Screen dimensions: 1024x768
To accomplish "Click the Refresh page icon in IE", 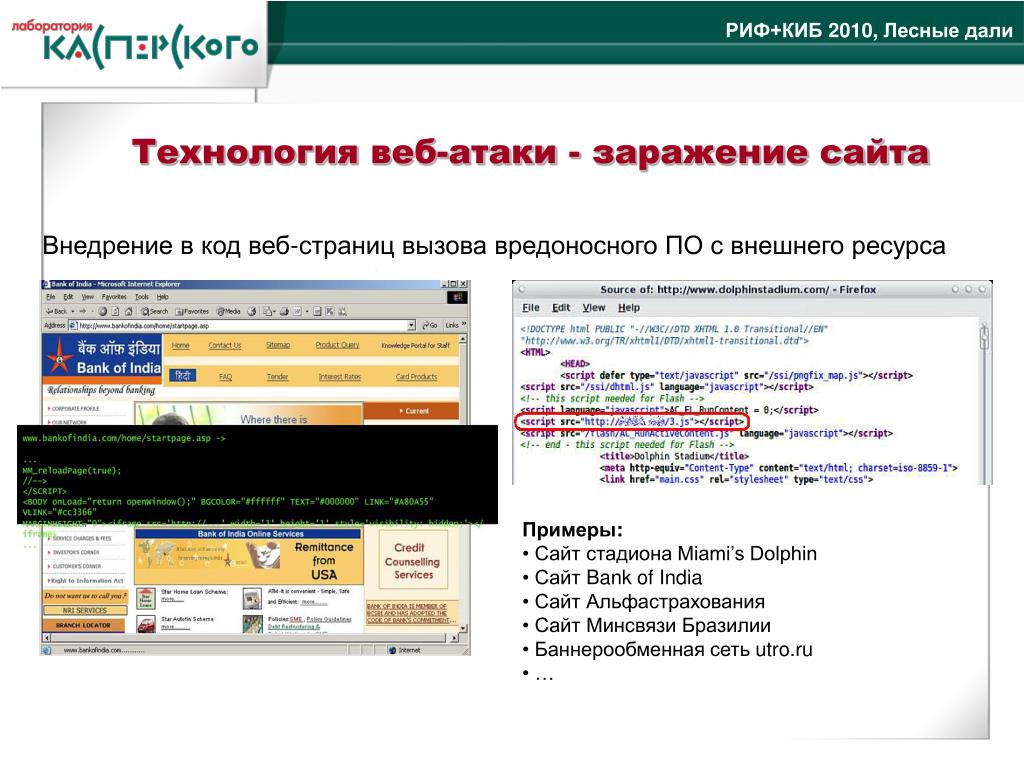I will (x=116, y=312).
